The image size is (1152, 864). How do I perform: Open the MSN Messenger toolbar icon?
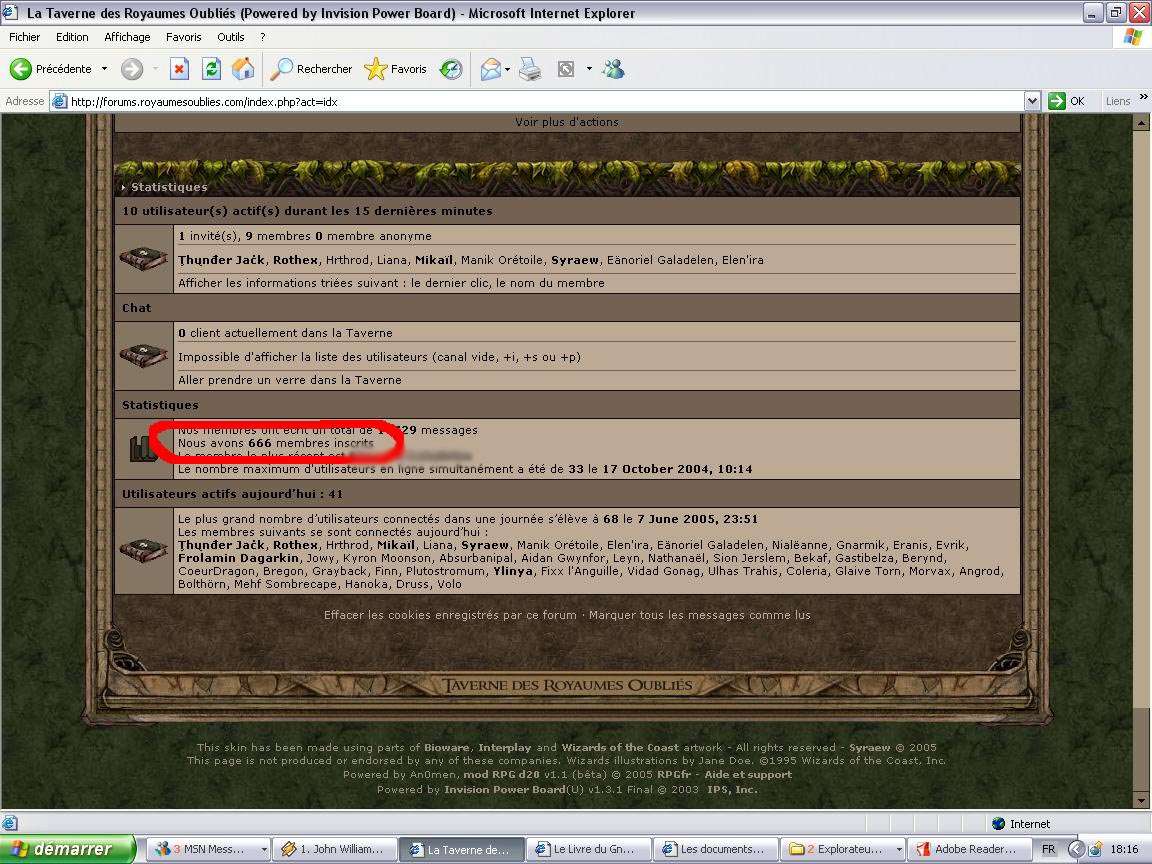click(x=614, y=69)
